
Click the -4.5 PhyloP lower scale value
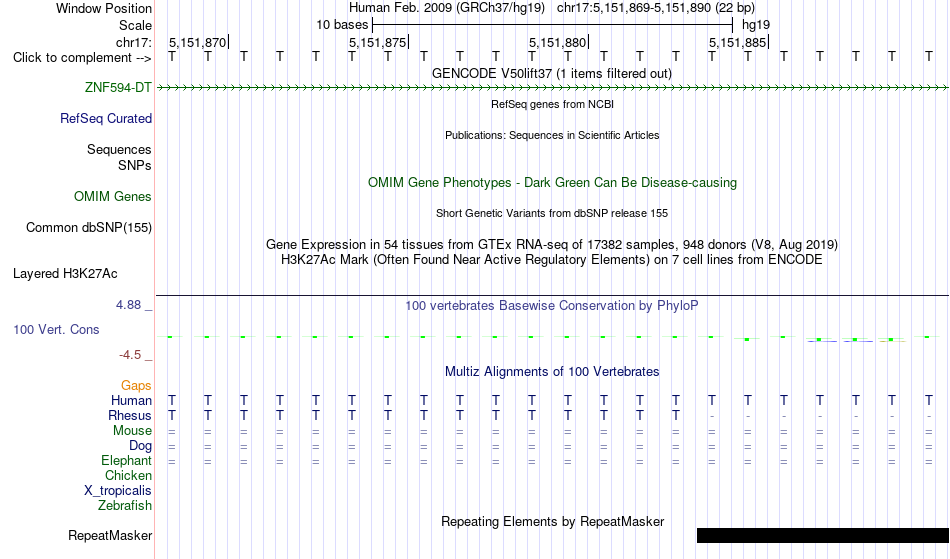(x=130, y=355)
